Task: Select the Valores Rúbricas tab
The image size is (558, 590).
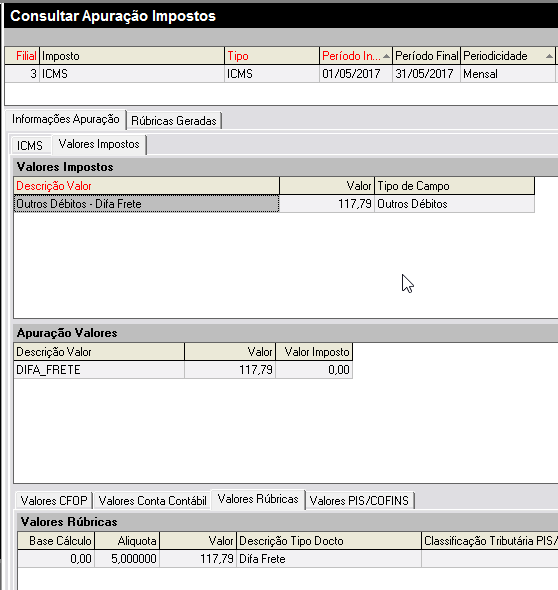Action: click(258, 499)
